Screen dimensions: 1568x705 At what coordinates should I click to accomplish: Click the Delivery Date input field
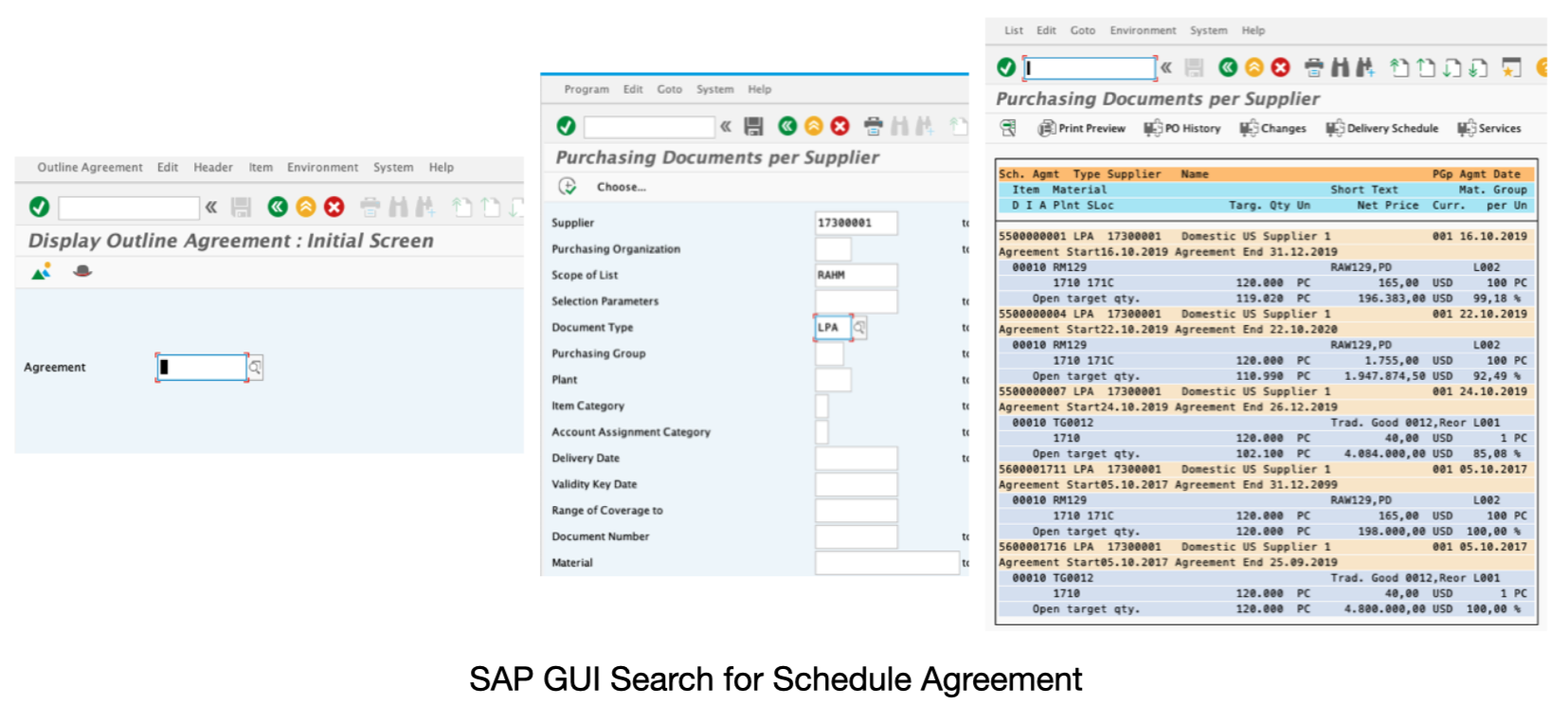[x=856, y=459]
